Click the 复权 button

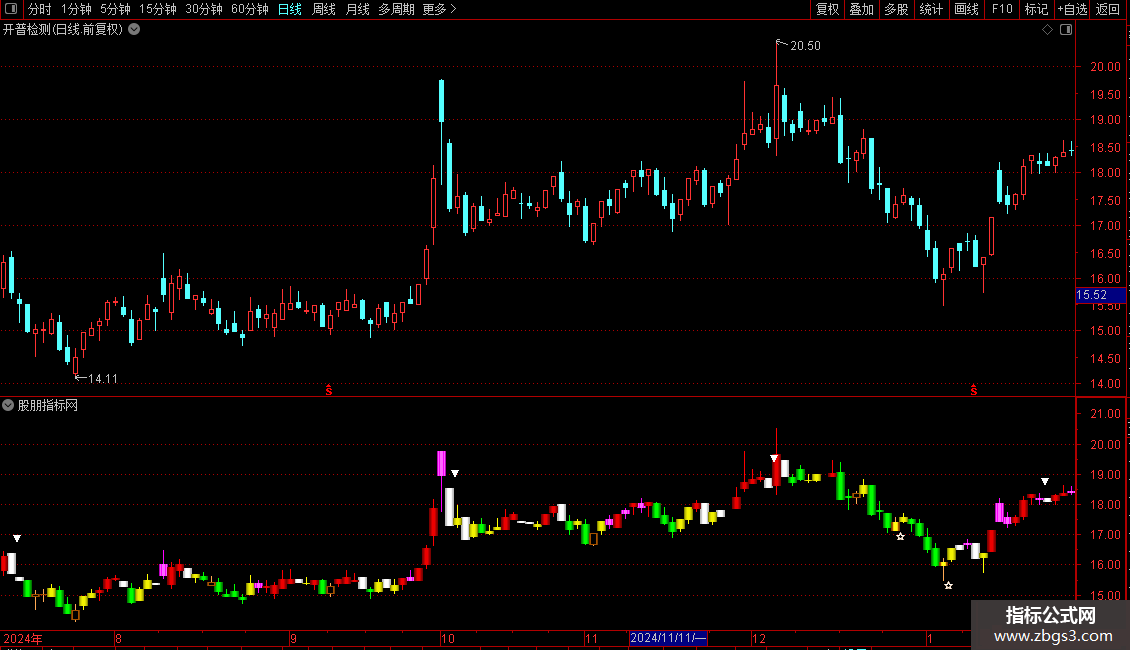[827, 9]
